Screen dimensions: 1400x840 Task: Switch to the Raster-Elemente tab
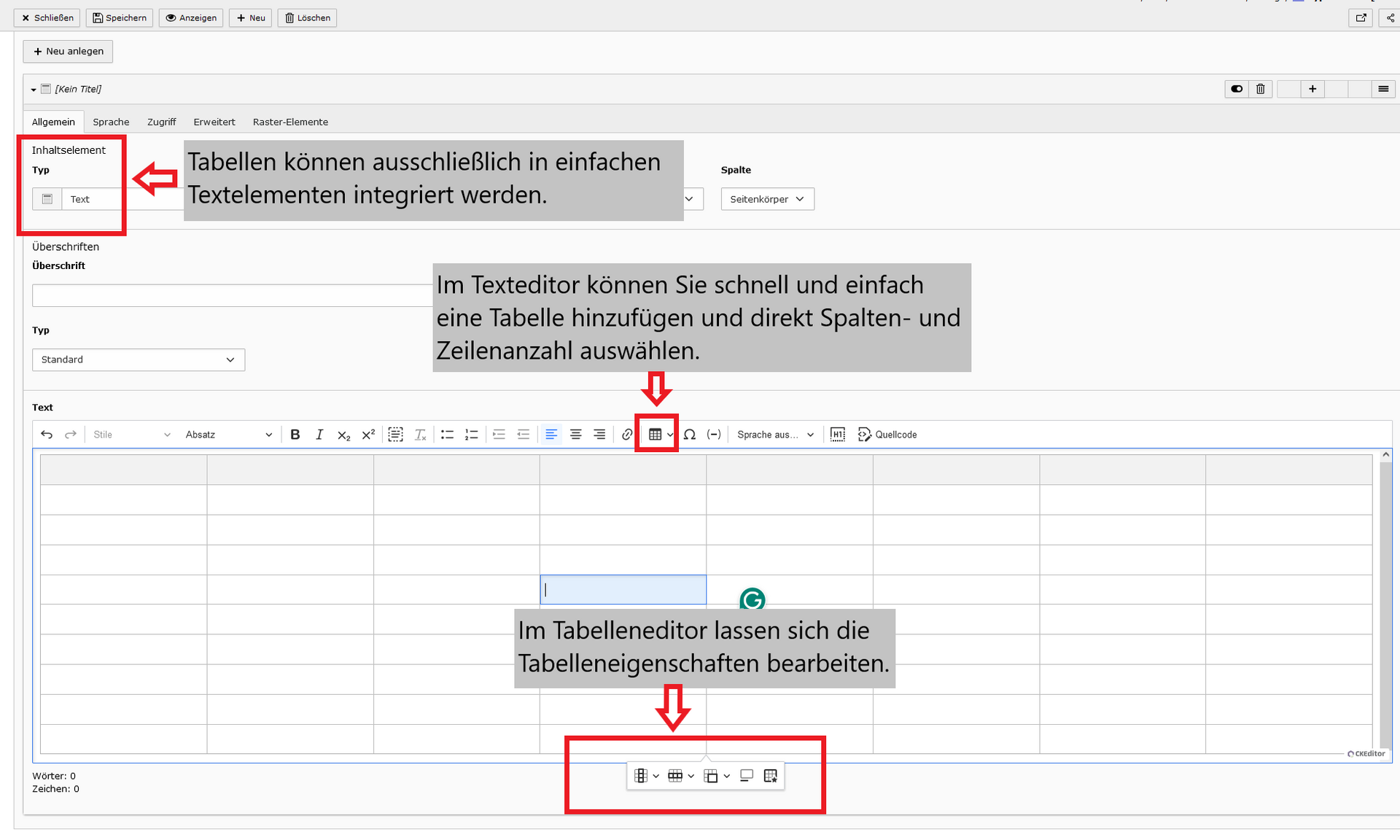pyautogui.click(x=290, y=122)
